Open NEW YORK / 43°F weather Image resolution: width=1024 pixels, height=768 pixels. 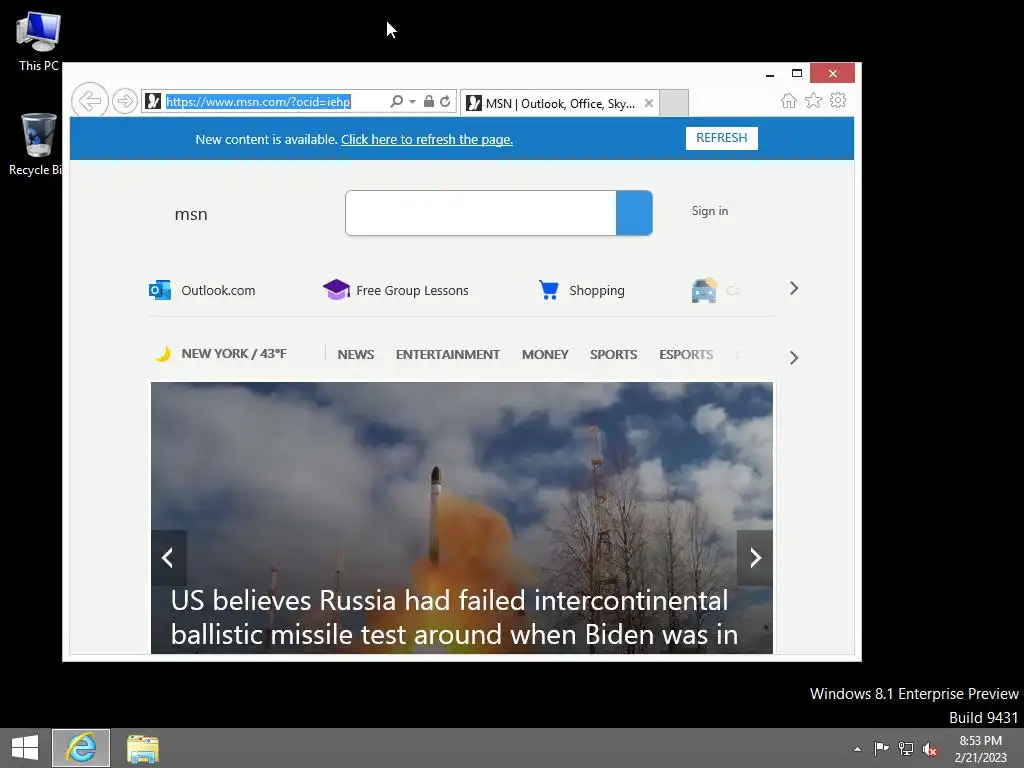[234, 353]
